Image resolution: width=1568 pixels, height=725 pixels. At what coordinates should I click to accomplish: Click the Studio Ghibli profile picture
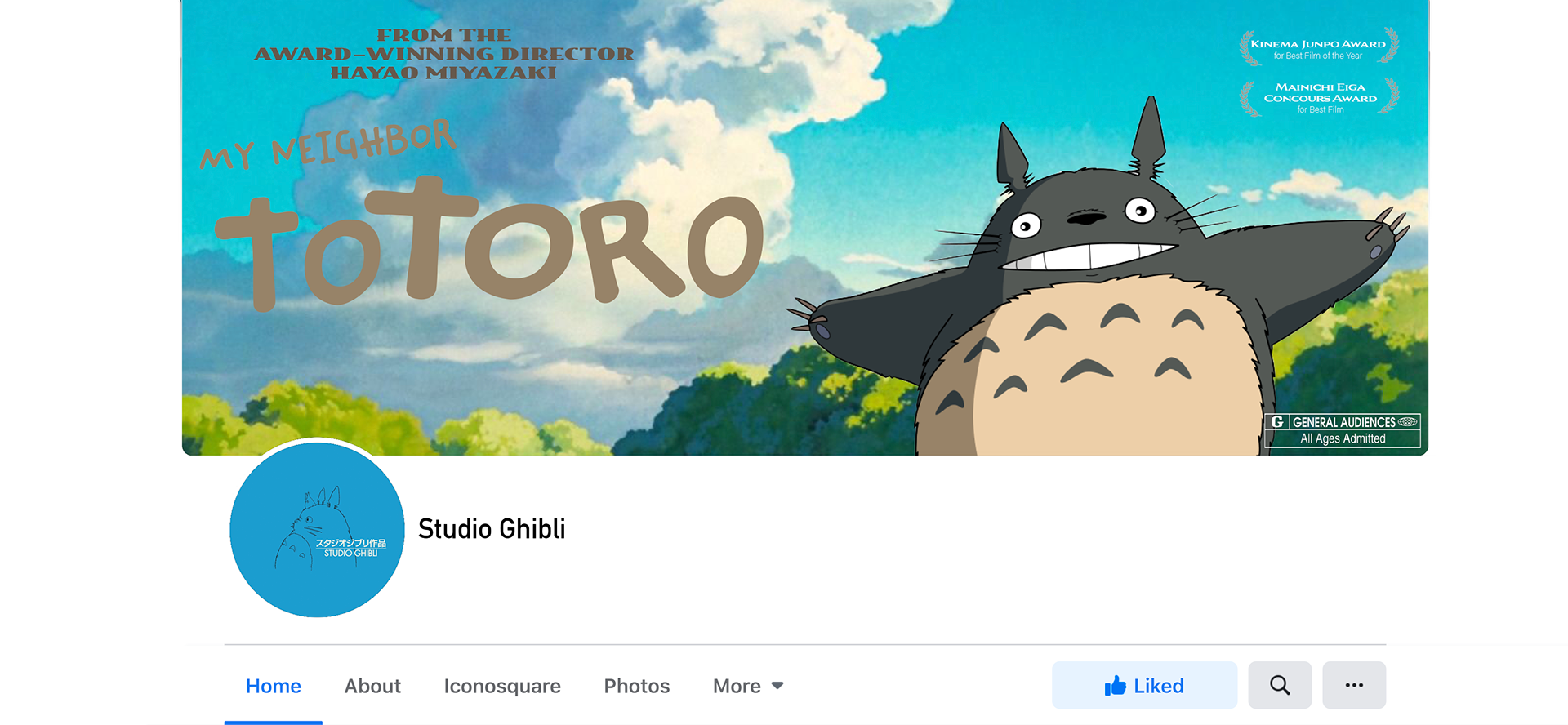317,530
